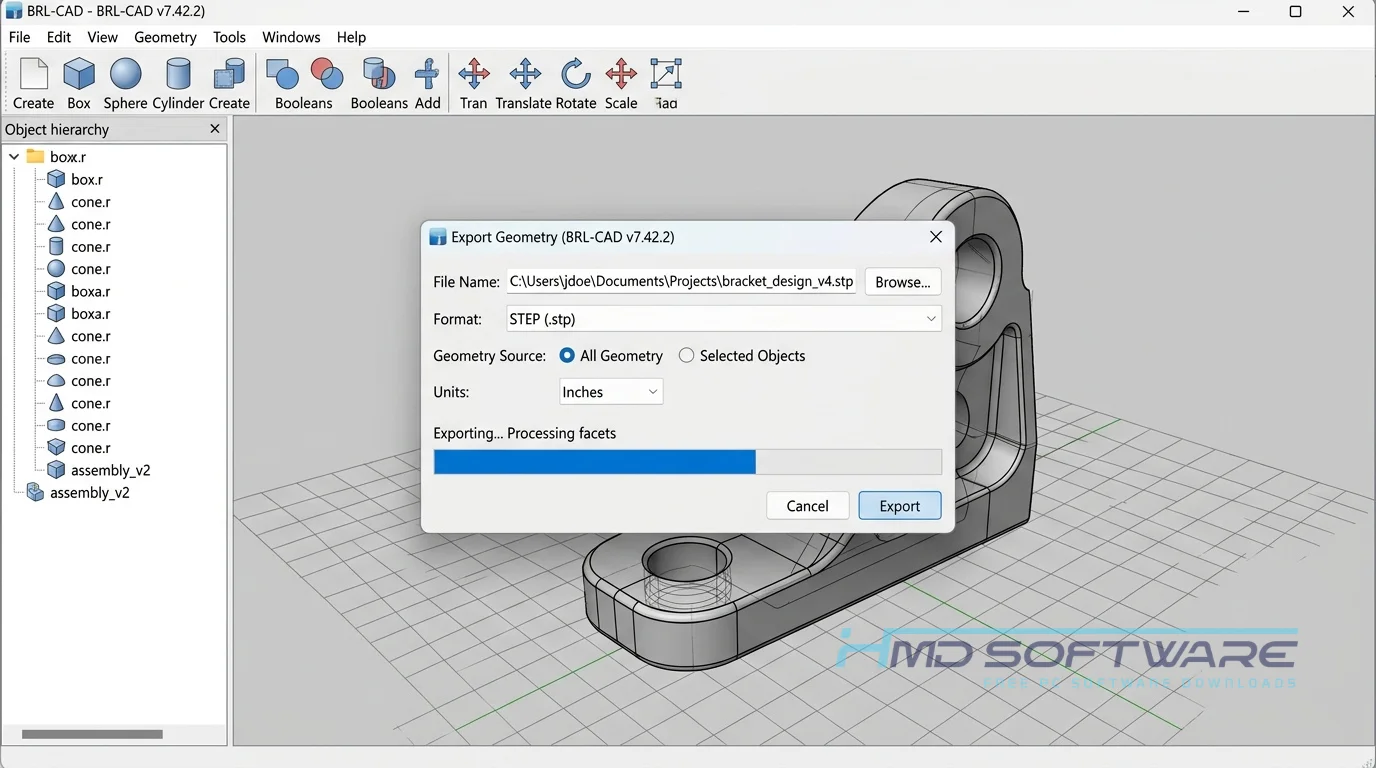The width and height of the screenshot is (1376, 768).
Task: Open the File menu
Action: [19, 37]
